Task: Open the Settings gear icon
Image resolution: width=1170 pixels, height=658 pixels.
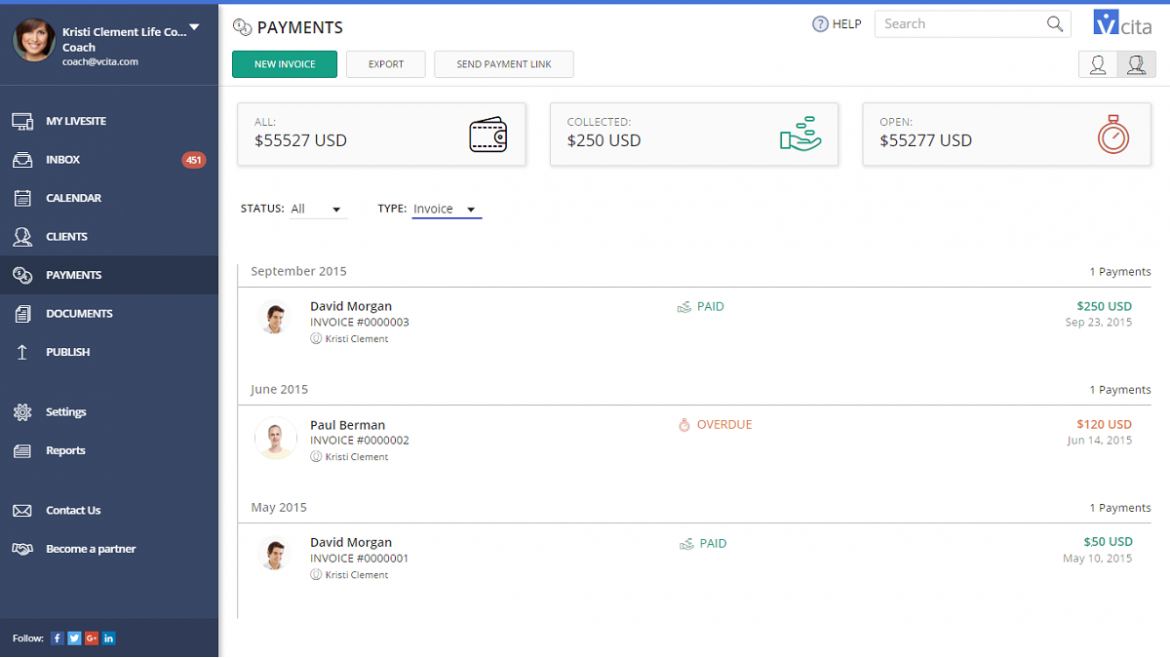Action: point(23,411)
